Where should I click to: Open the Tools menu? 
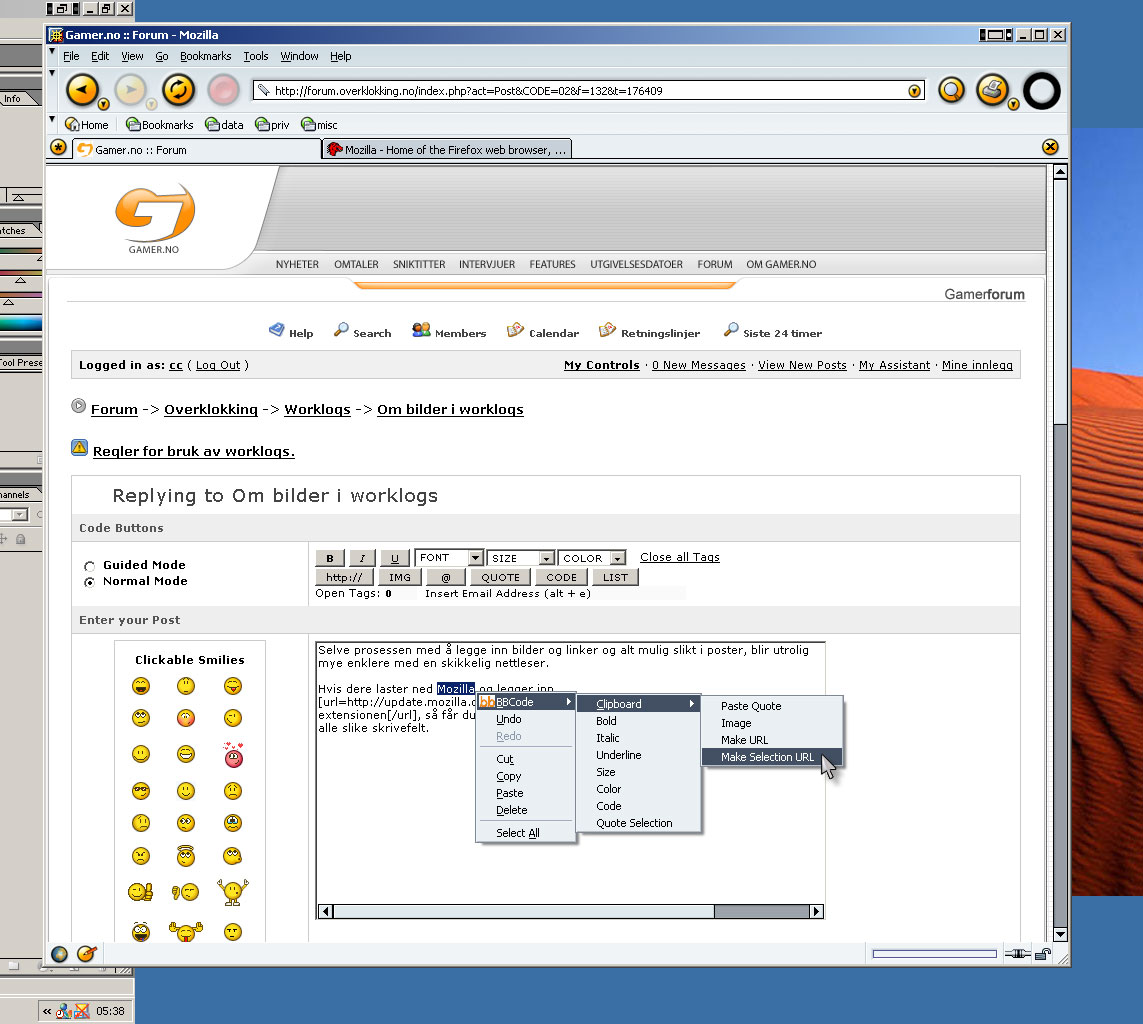click(x=256, y=56)
